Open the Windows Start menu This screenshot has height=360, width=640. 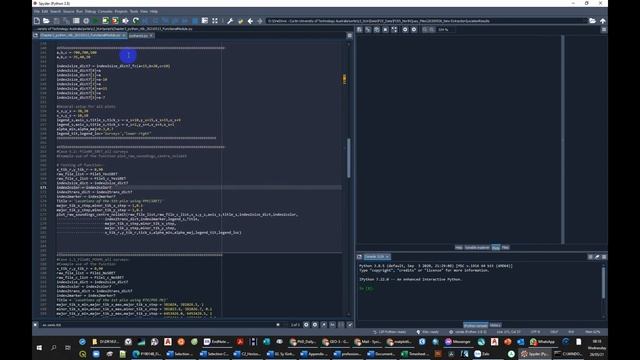(39, 348)
